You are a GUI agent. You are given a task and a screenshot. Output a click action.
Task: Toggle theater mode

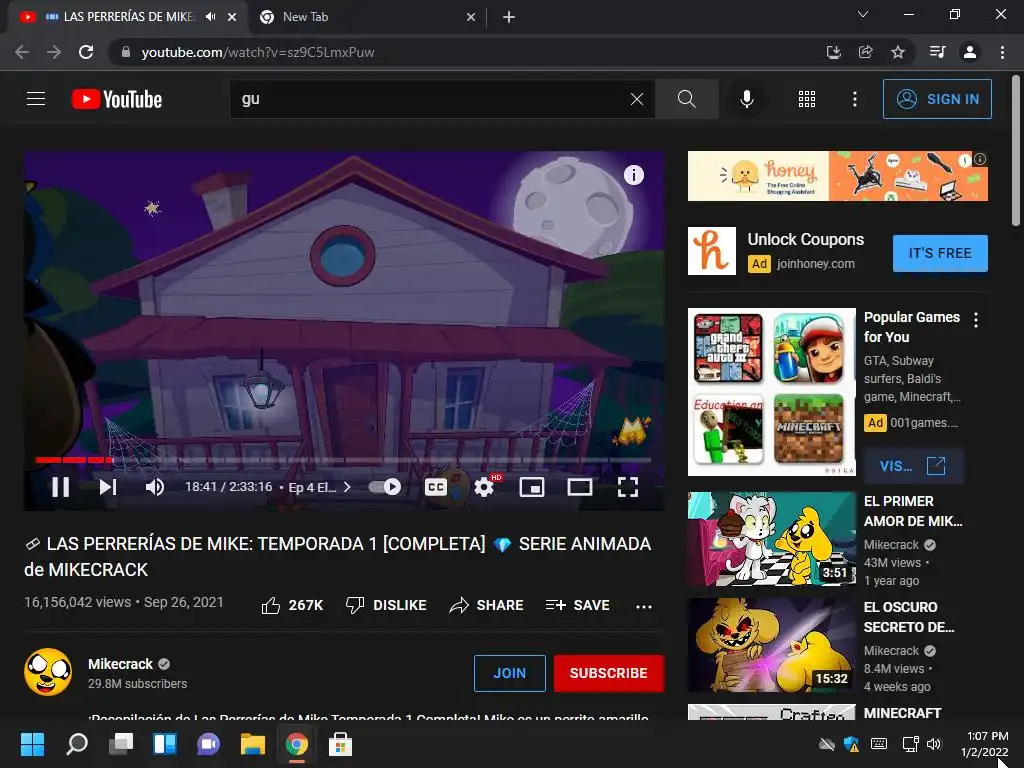click(x=580, y=487)
